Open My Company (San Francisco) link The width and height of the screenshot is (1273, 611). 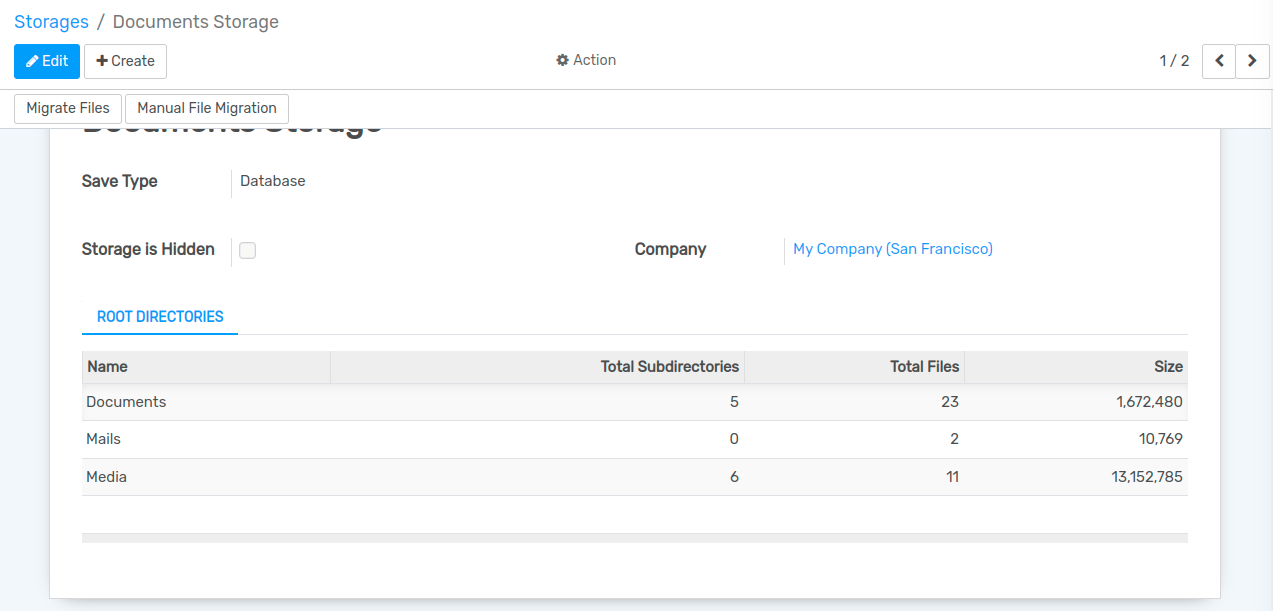coord(892,249)
